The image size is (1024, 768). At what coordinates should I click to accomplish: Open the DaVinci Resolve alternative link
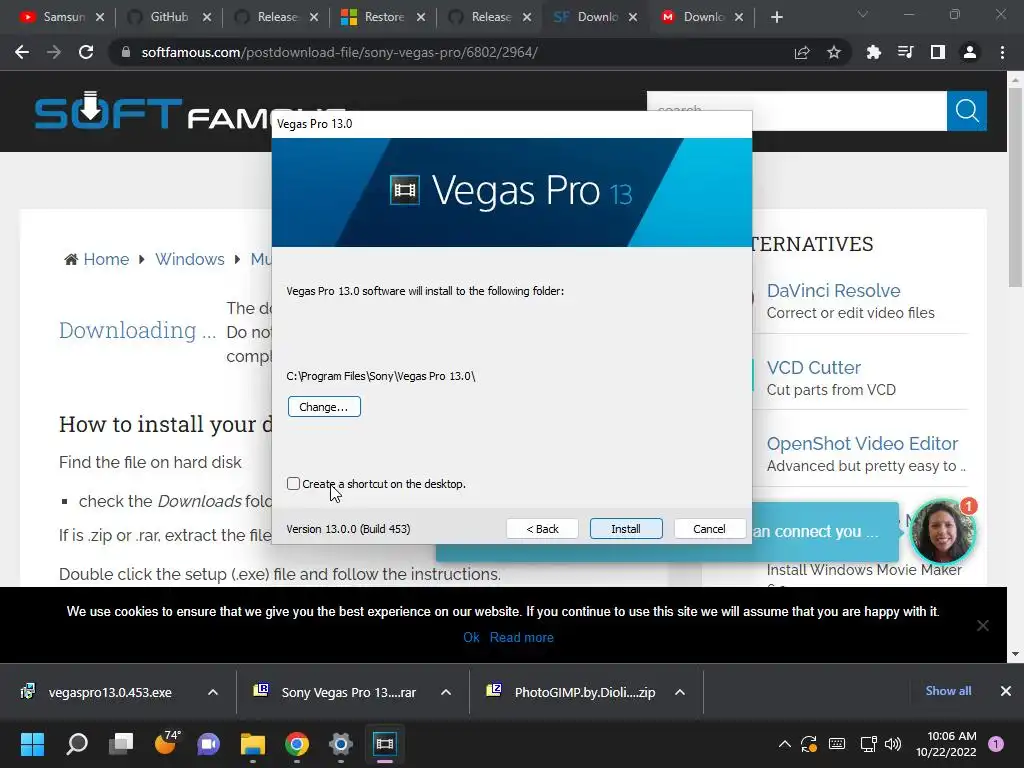click(833, 291)
